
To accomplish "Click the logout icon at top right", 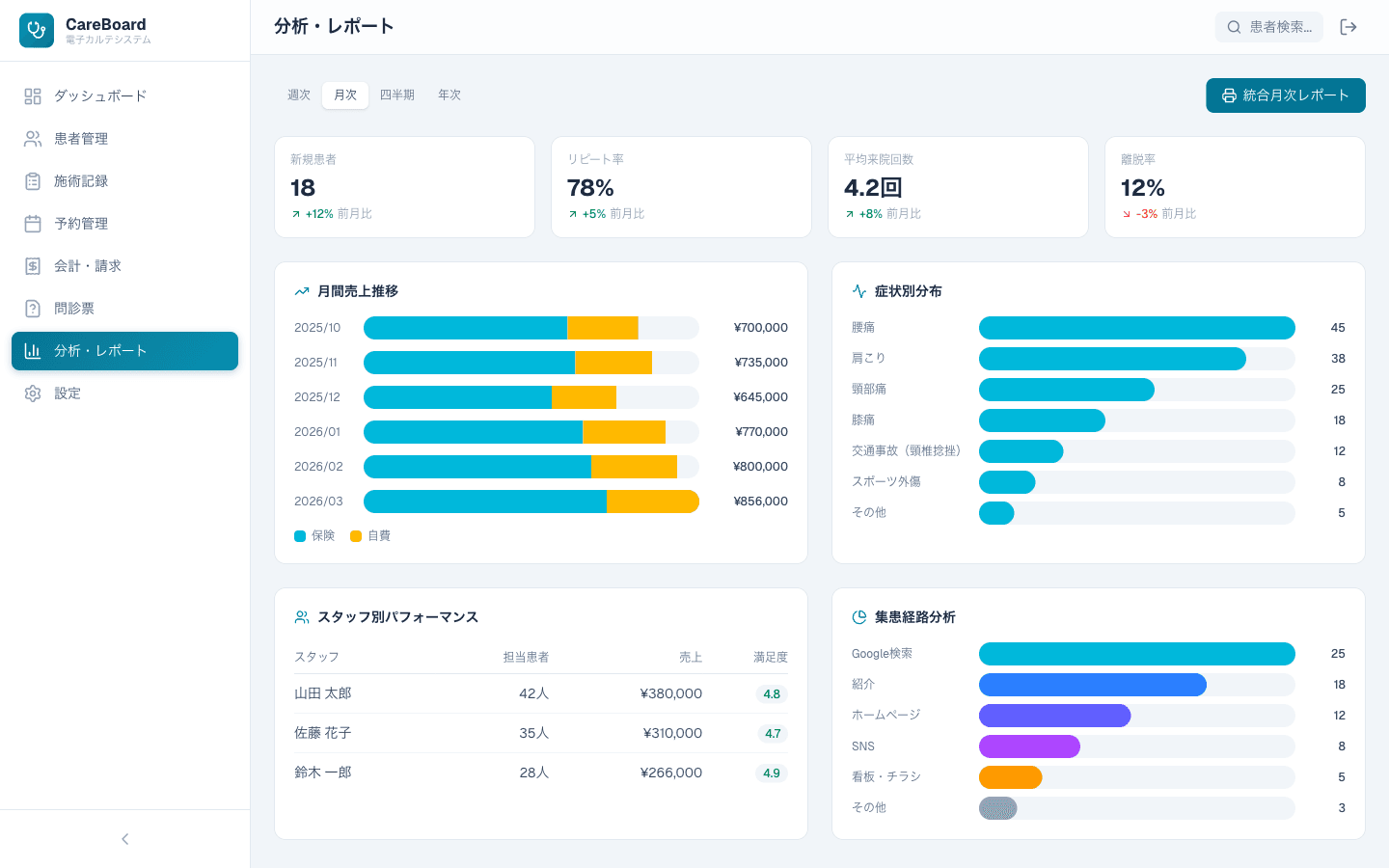I will (1348, 27).
